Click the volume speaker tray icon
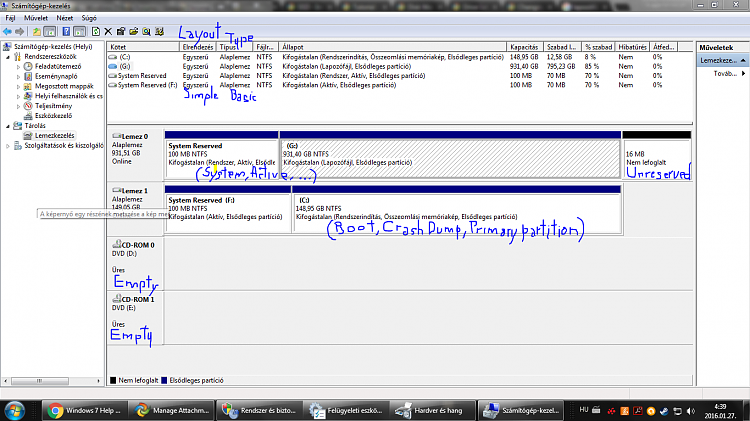The height and width of the screenshot is (421, 750). 691,411
